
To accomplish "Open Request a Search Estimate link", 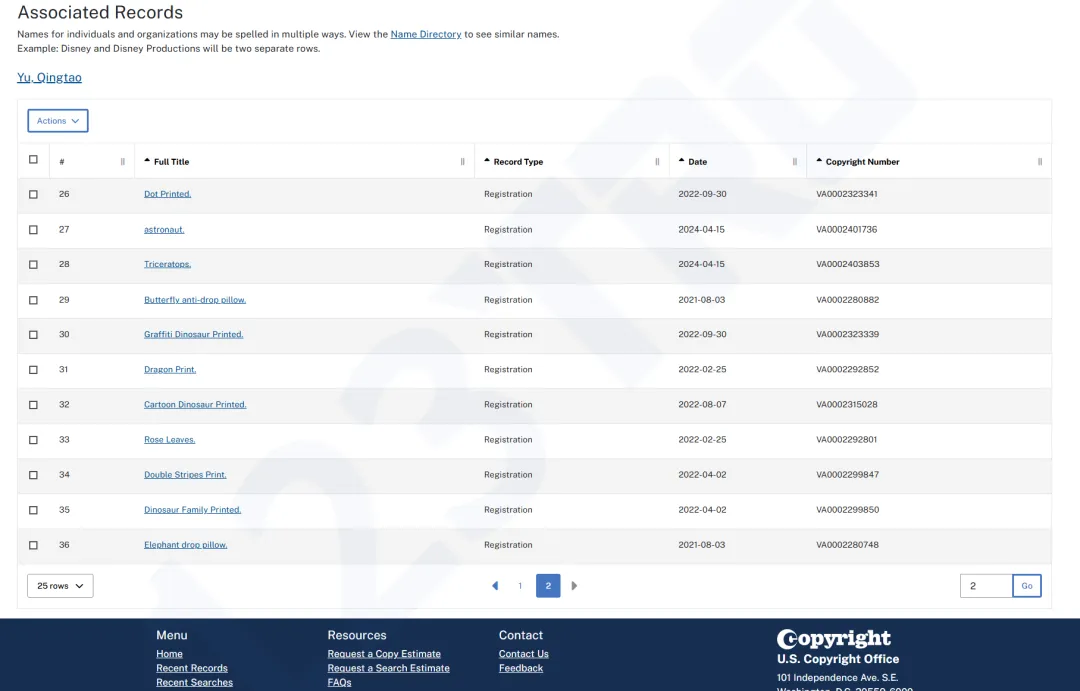I will coord(388,668).
